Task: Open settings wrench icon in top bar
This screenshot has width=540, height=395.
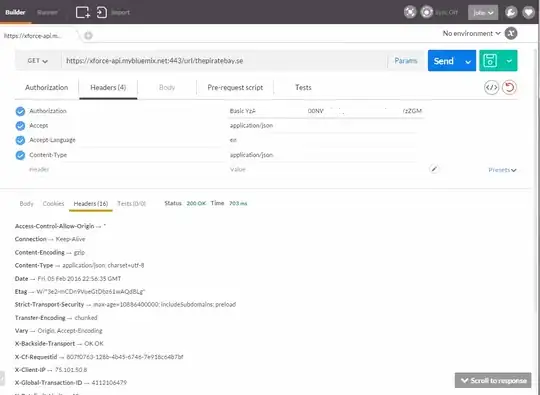Action: point(511,12)
